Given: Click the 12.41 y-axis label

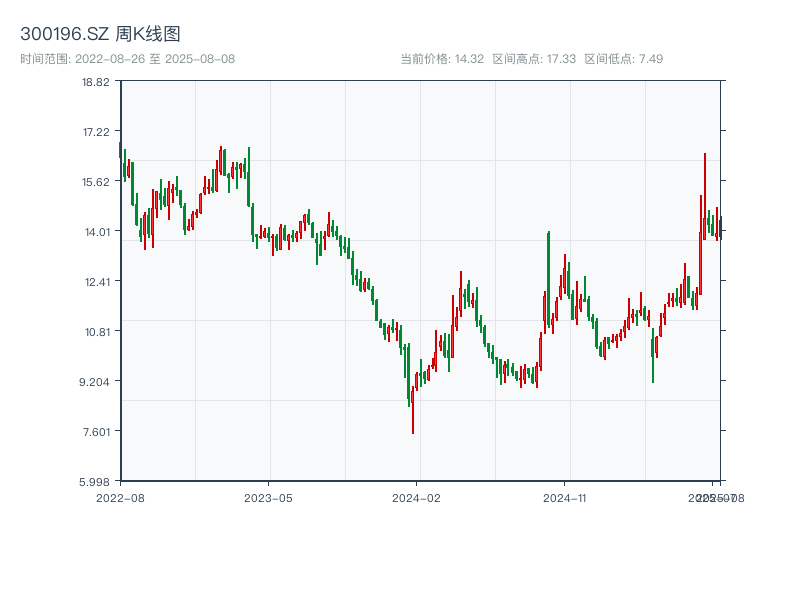Looking at the screenshot, I should 96,281.
